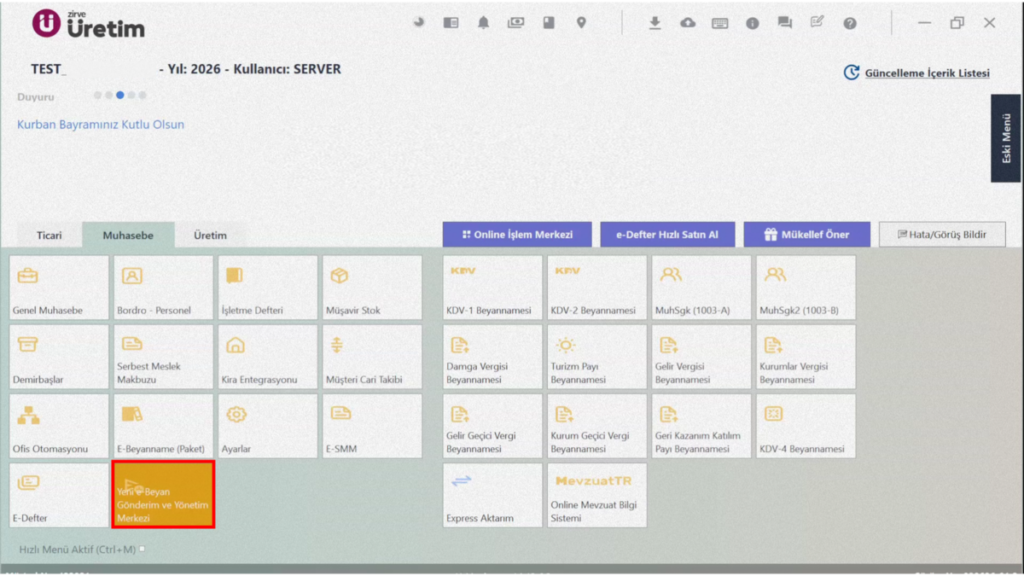Launch the E-Defter module
The height and width of the screenshot is (576, 1024).
pyautogui.click(x=59, y=495)
